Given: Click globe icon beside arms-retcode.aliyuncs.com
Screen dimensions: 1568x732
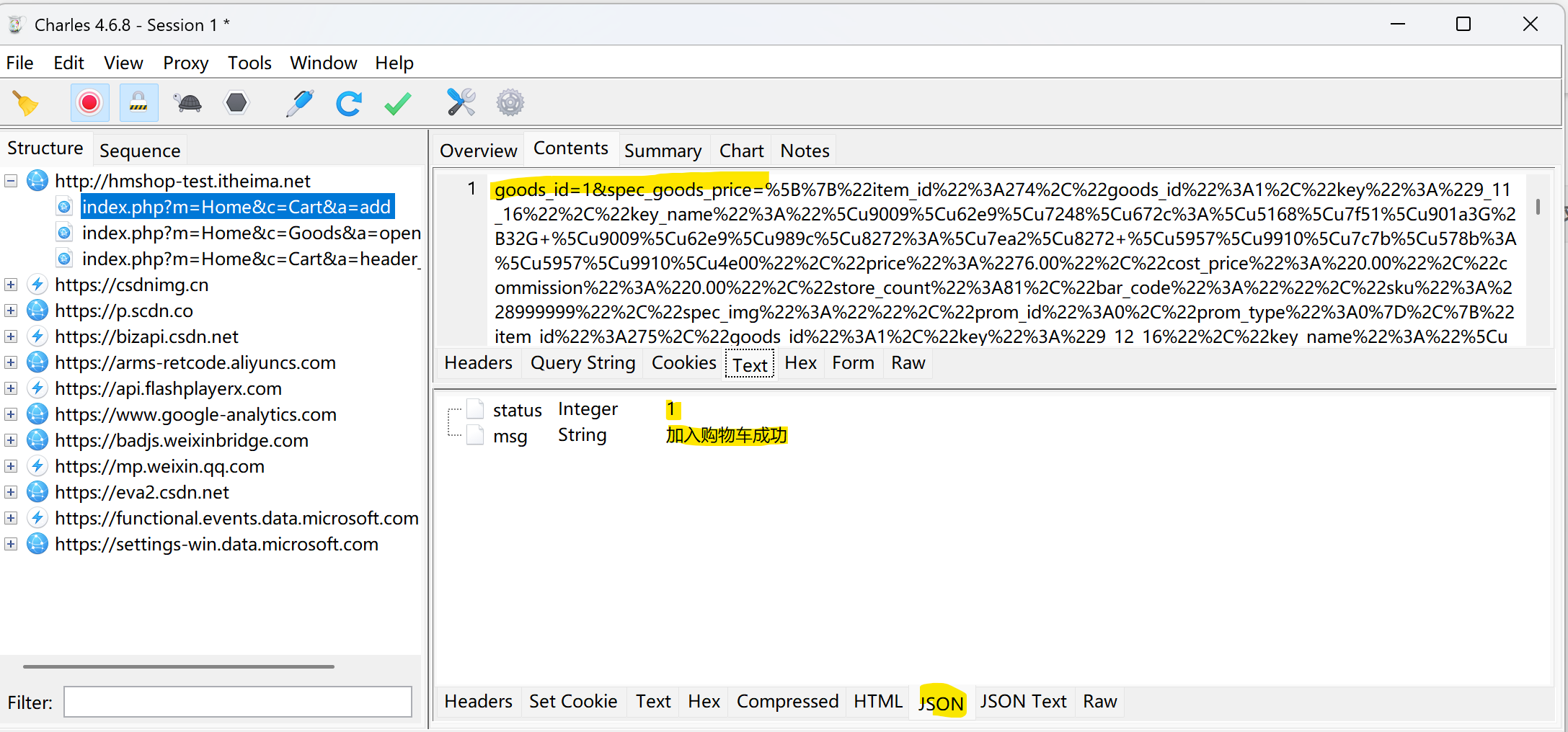Looking at the screenshot, I should pos(37,362).
